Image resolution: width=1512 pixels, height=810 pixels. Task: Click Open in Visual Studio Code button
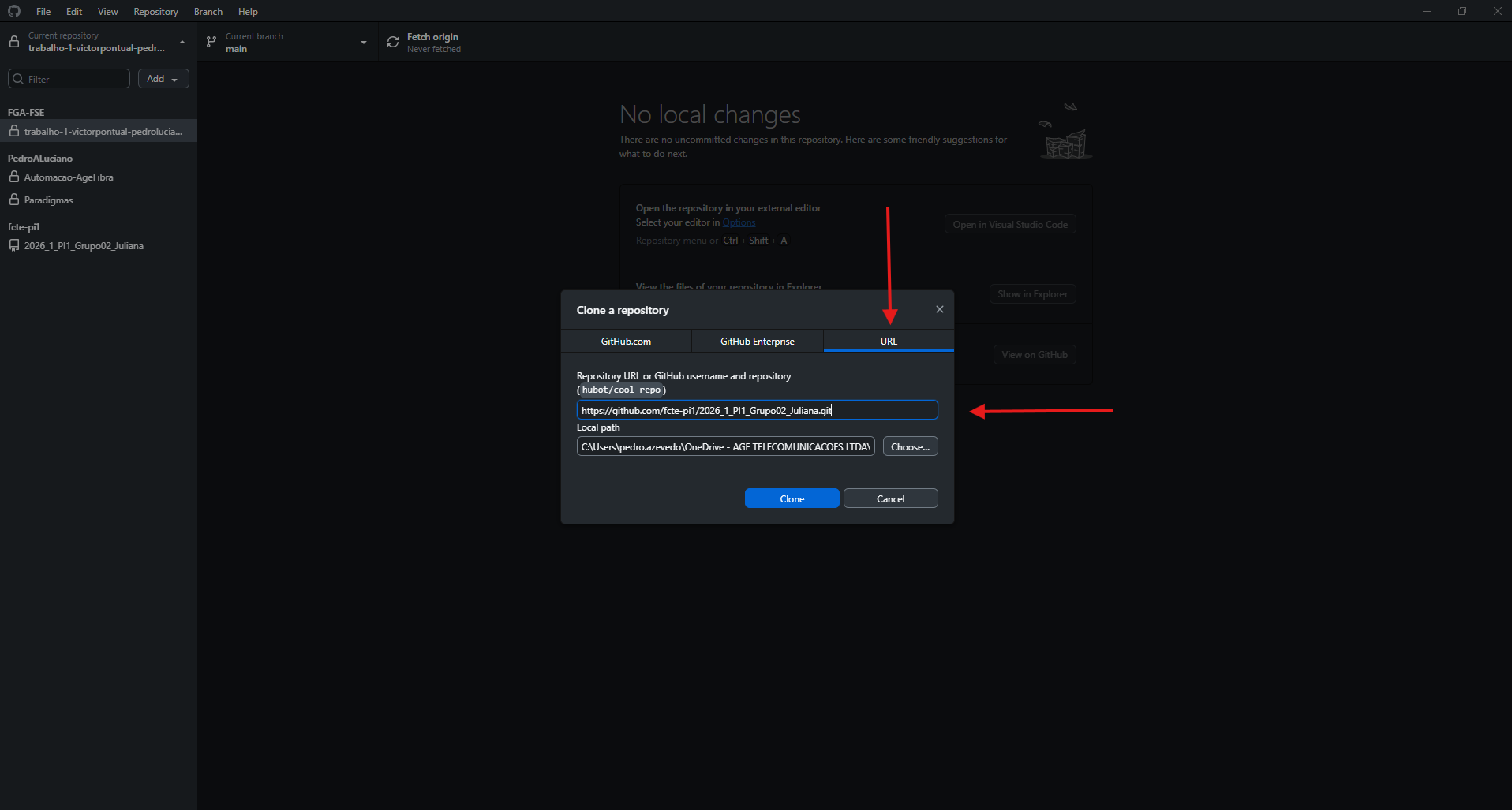tap(1010, 224)
